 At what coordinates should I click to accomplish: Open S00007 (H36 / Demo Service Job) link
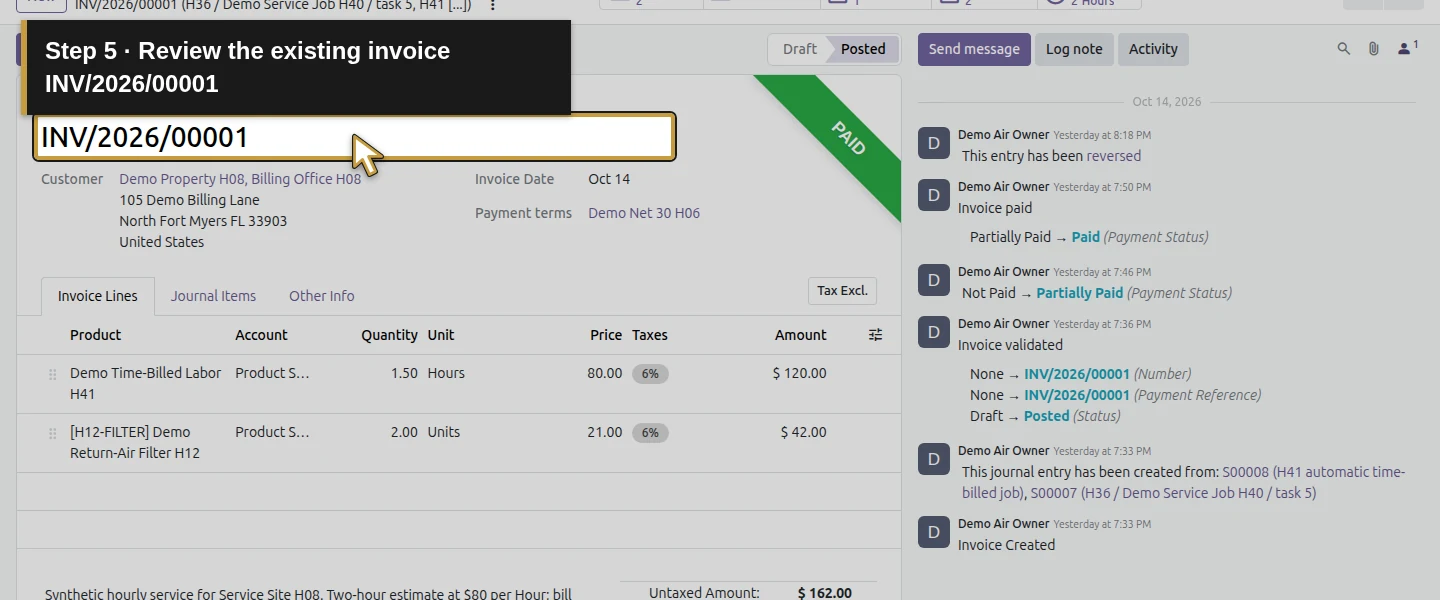(1174, 493)
